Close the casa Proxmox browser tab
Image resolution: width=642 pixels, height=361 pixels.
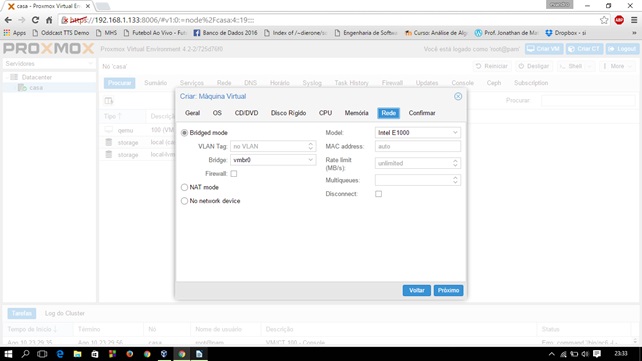[88, 6]
